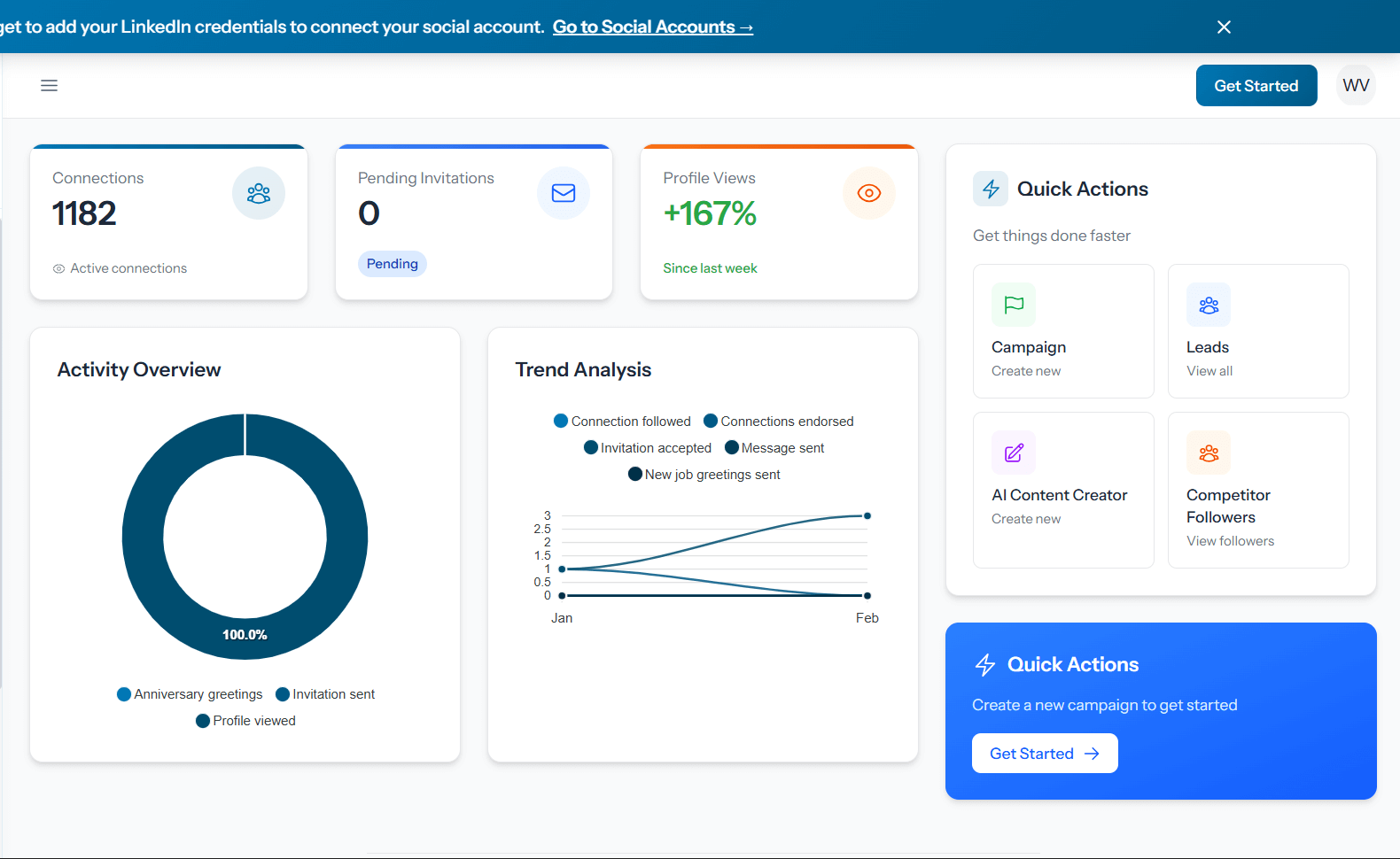Dismiss the LinkedIn credentials banner
1400x859 pixels.
[1224, 27]
